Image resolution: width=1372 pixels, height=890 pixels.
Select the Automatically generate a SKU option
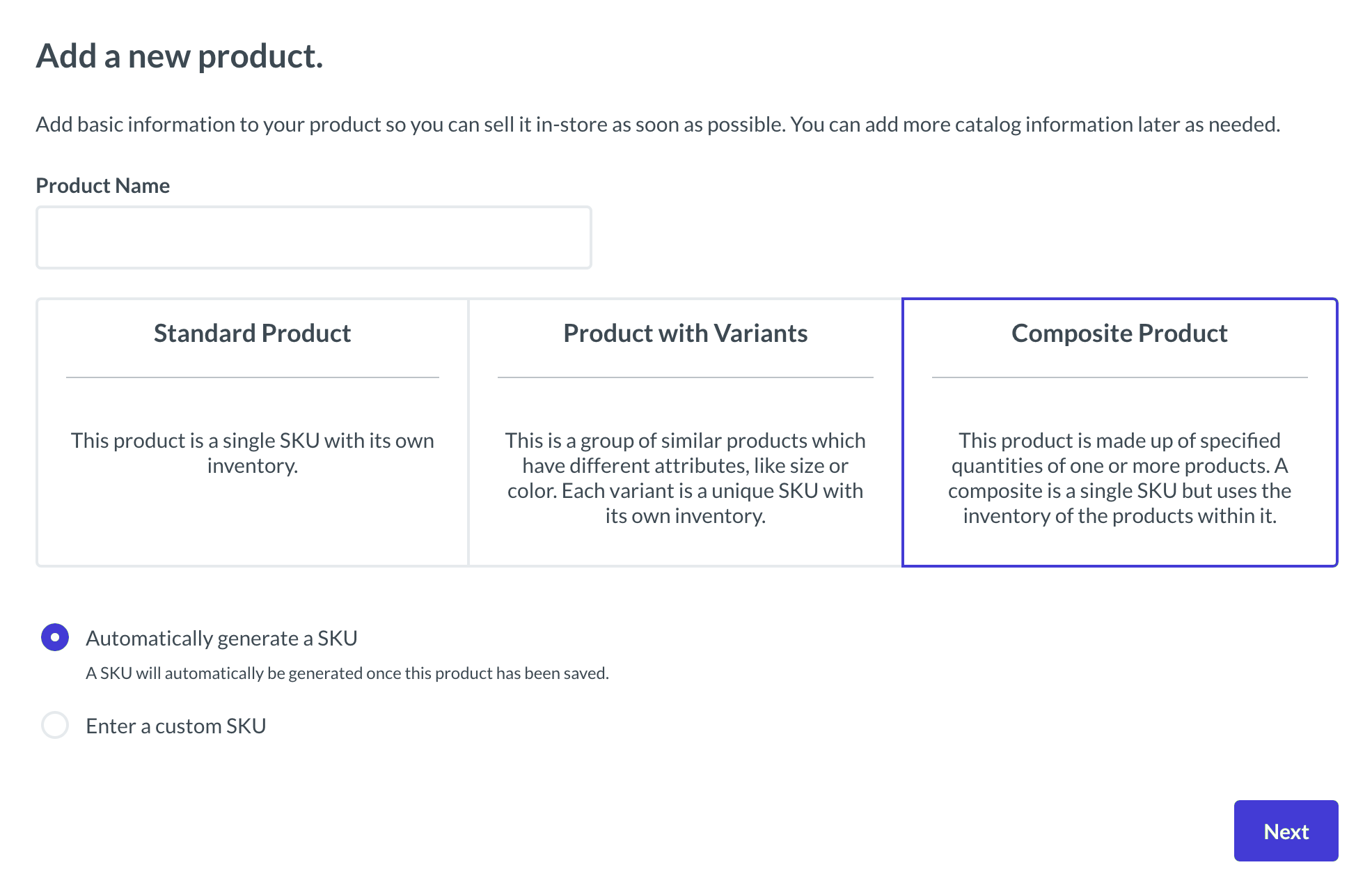click(54, 637)
